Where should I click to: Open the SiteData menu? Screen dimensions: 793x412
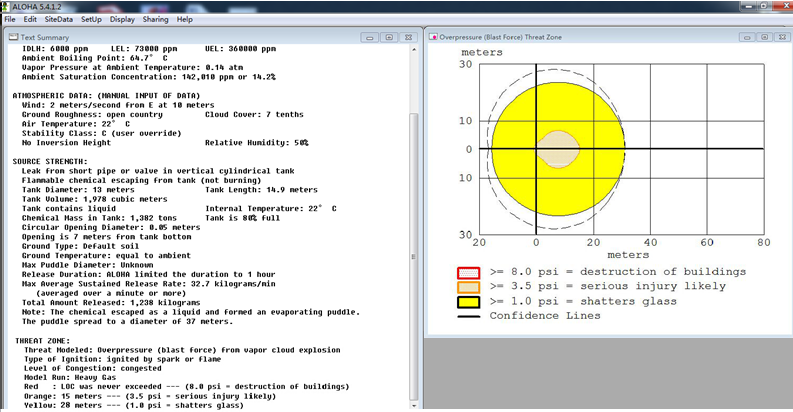tap(59, 19)
